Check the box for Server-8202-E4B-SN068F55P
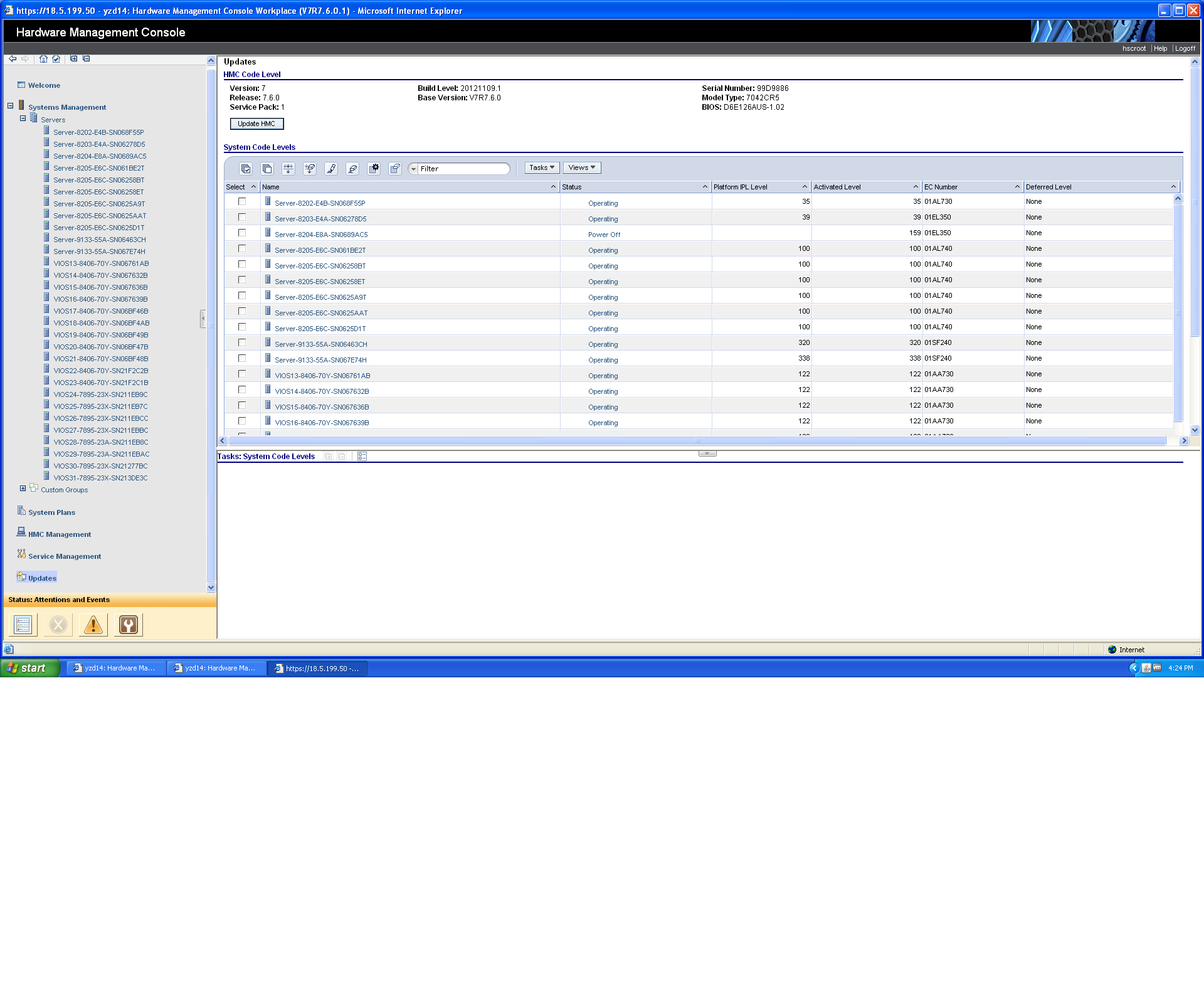The width and height of the screenshot is (1204, 1006). click(242, 202)
